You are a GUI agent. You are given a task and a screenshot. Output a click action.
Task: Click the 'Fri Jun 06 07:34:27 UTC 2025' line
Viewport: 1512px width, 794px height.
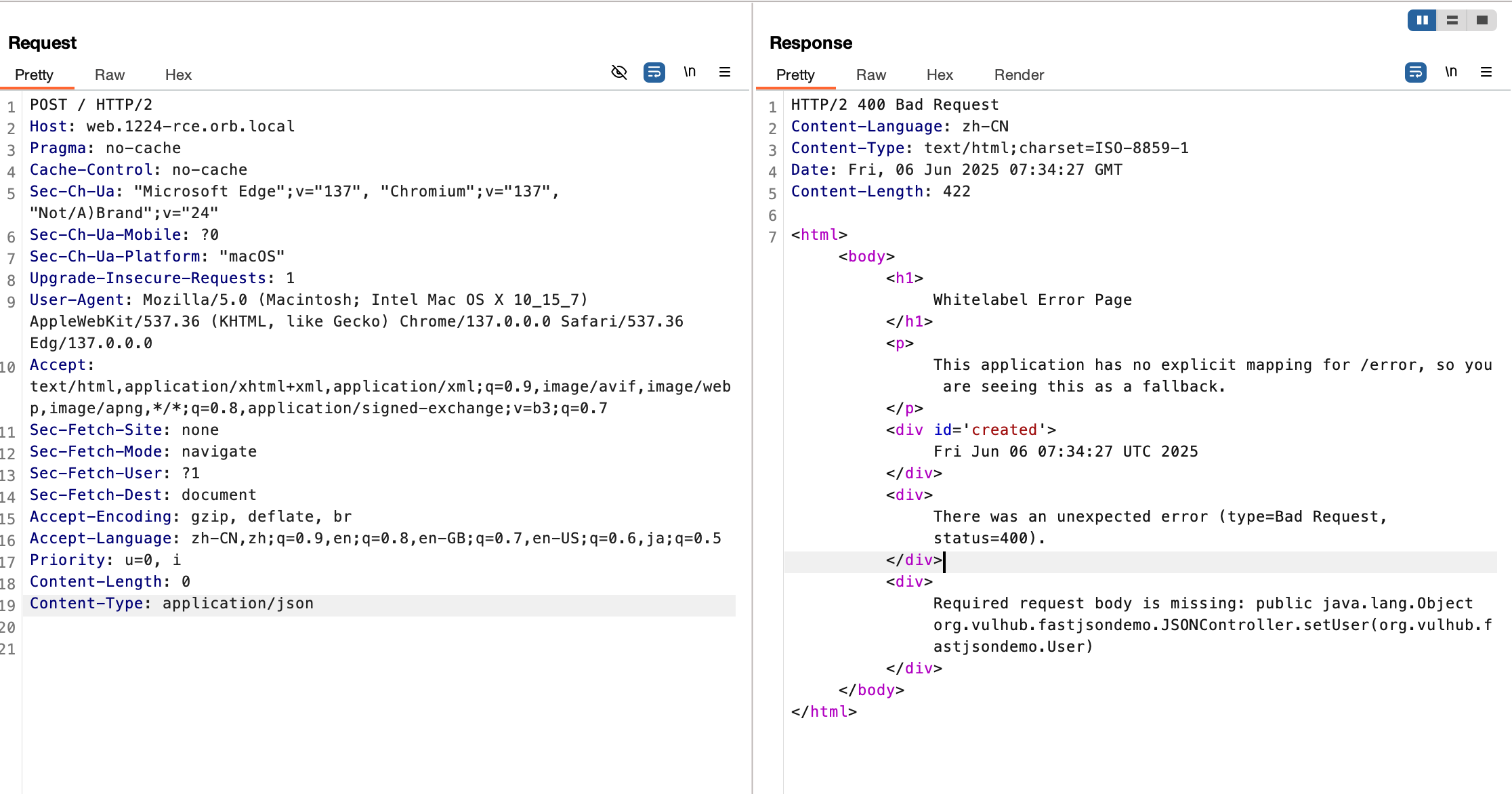tap(1066, 452)
